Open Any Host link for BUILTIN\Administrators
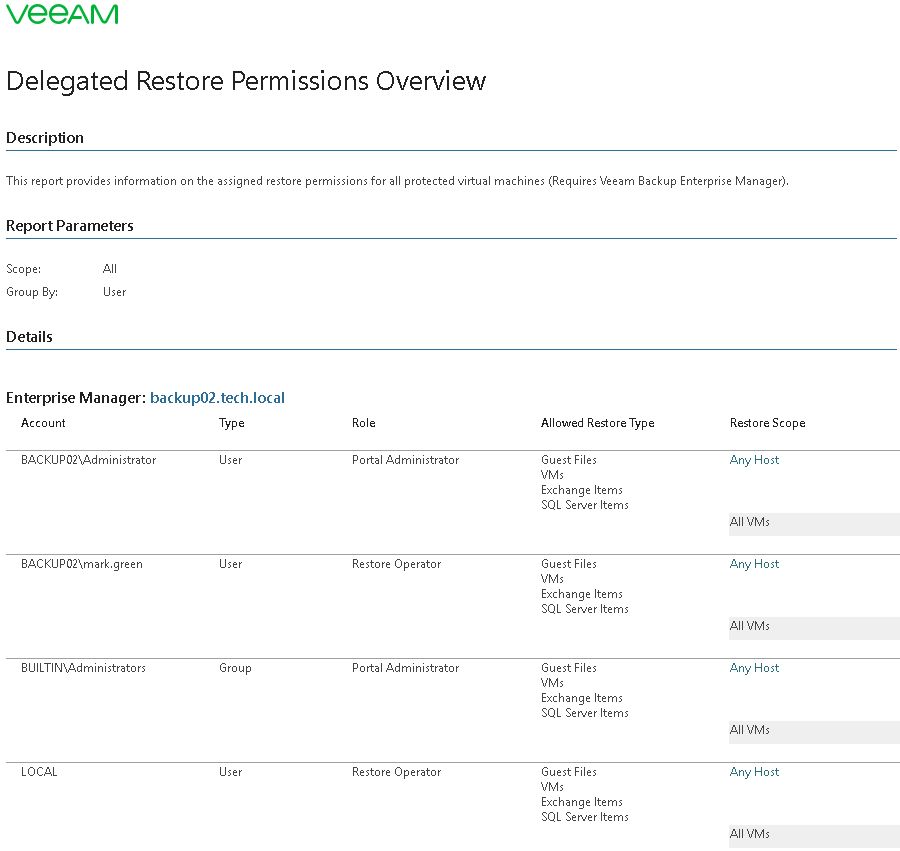 (x=754, y=668)
